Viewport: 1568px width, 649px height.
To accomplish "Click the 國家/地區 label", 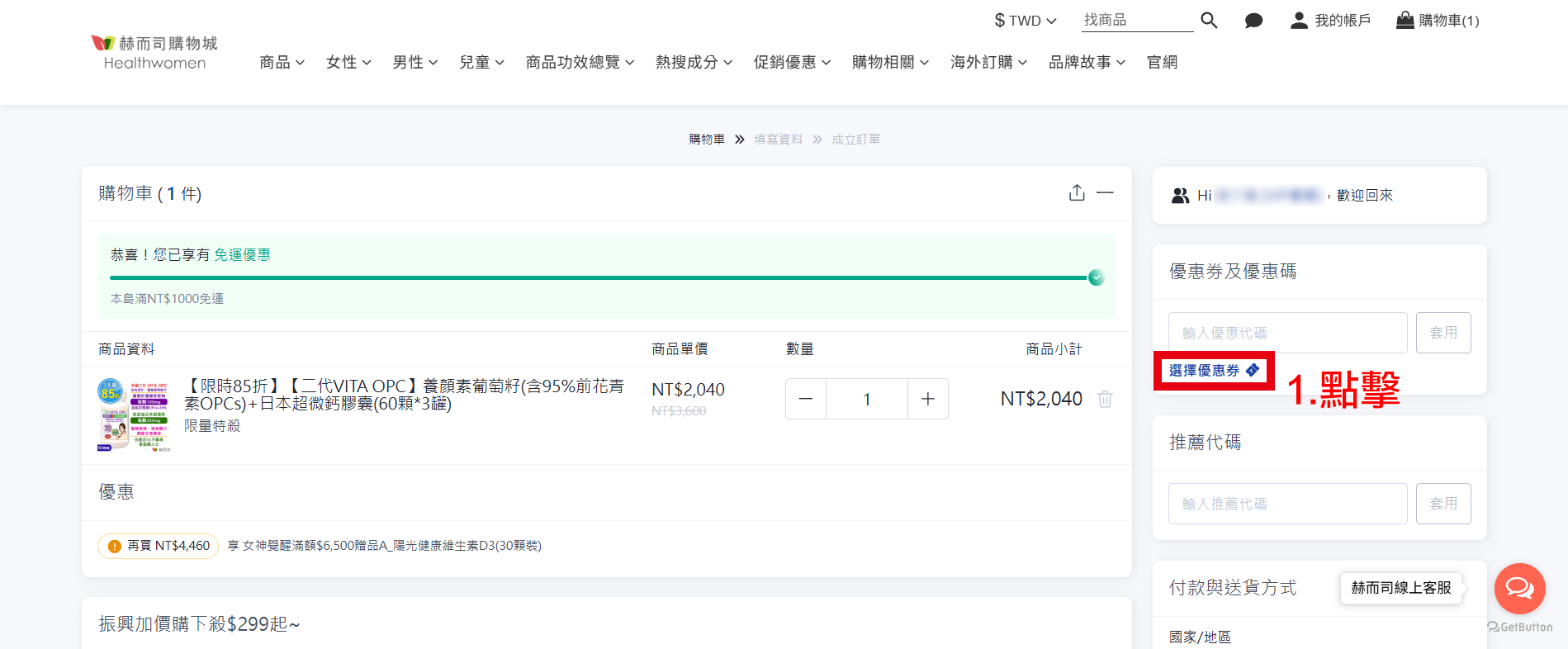I will coord(1200,637).
